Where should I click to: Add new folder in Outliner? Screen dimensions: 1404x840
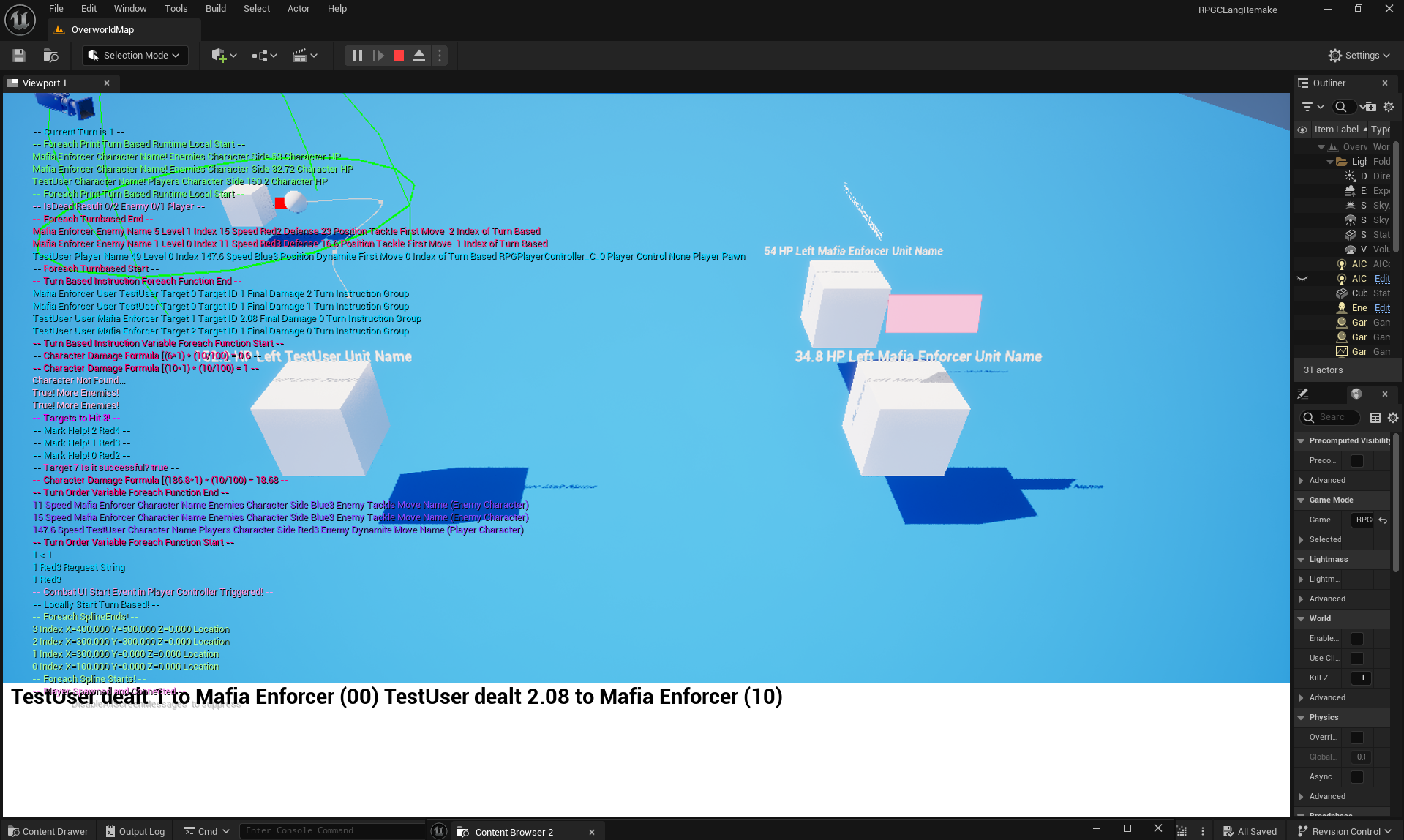(1367, 107)
